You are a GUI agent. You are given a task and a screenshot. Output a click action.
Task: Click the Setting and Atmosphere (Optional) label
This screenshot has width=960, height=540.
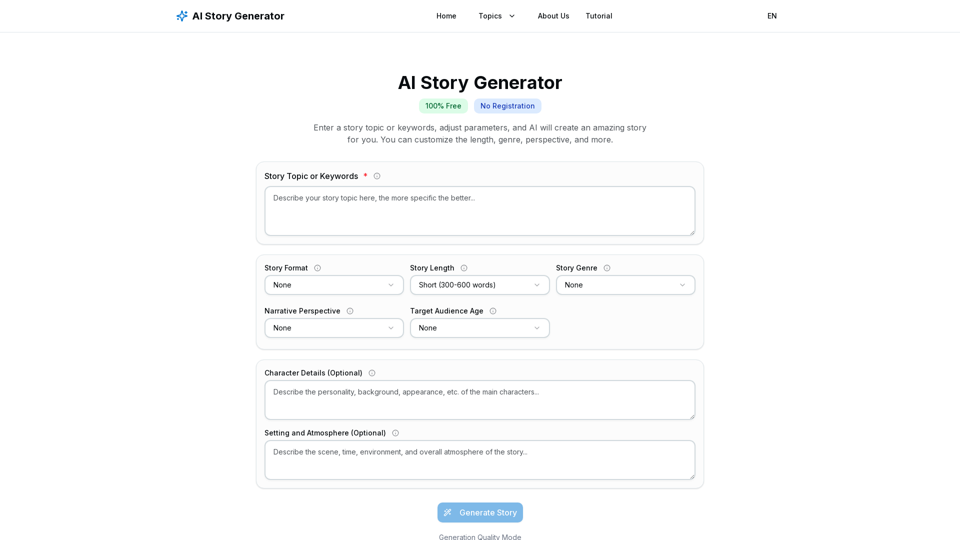(x=325, y=433)
